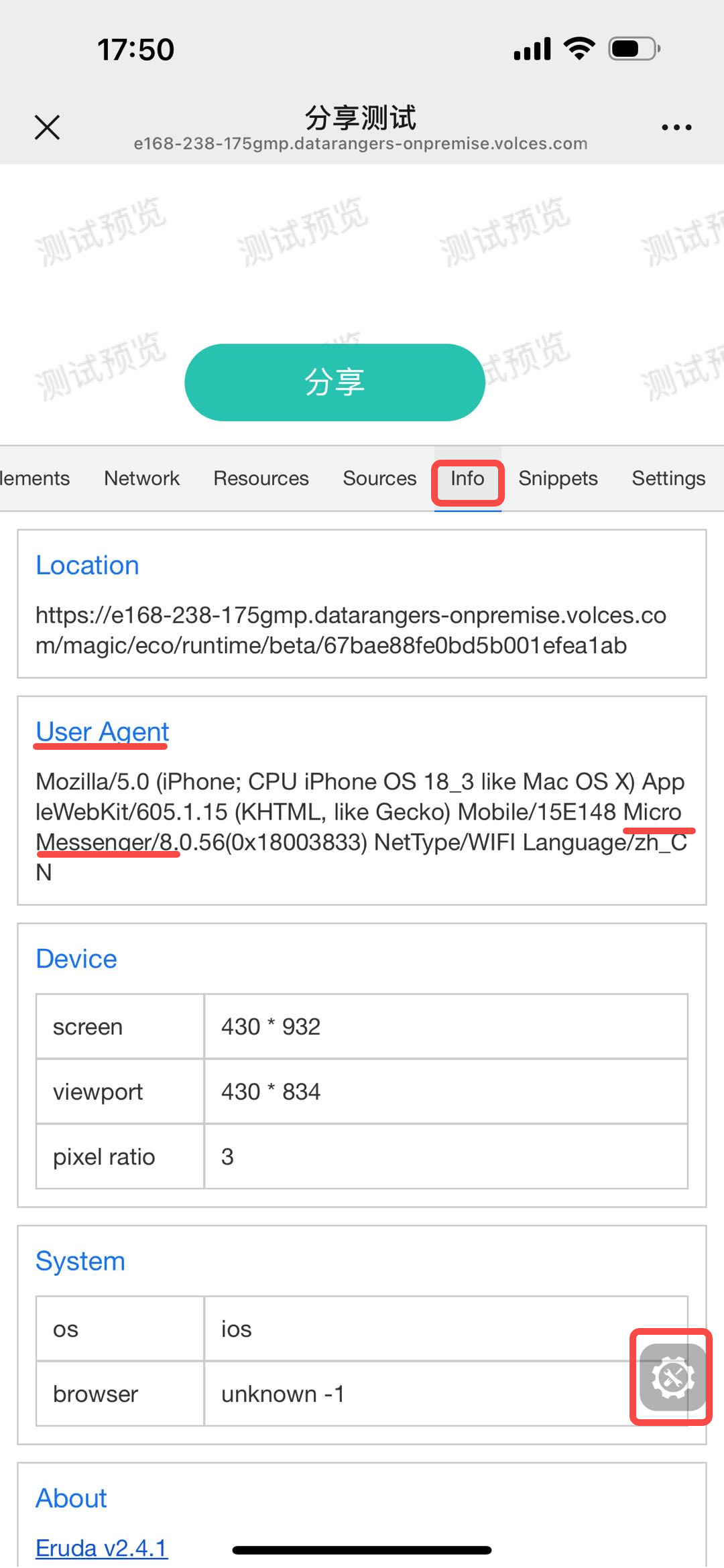The width and height of the screenshot is (724, 1568).
Task: Open the Settings tab
Action: tap(668, 478)
